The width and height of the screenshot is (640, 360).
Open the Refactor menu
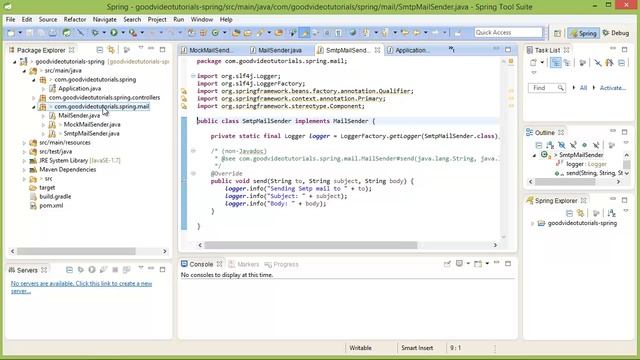pos(75,20)
